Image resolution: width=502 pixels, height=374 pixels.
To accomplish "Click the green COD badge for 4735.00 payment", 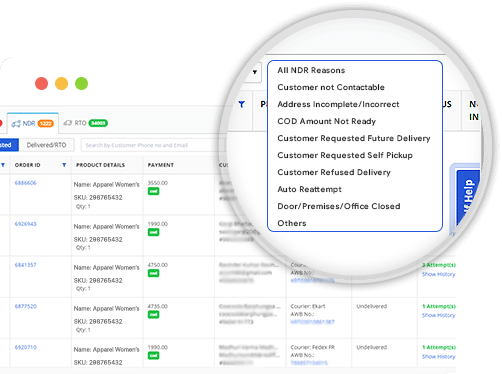I will (x=153, y=314).
